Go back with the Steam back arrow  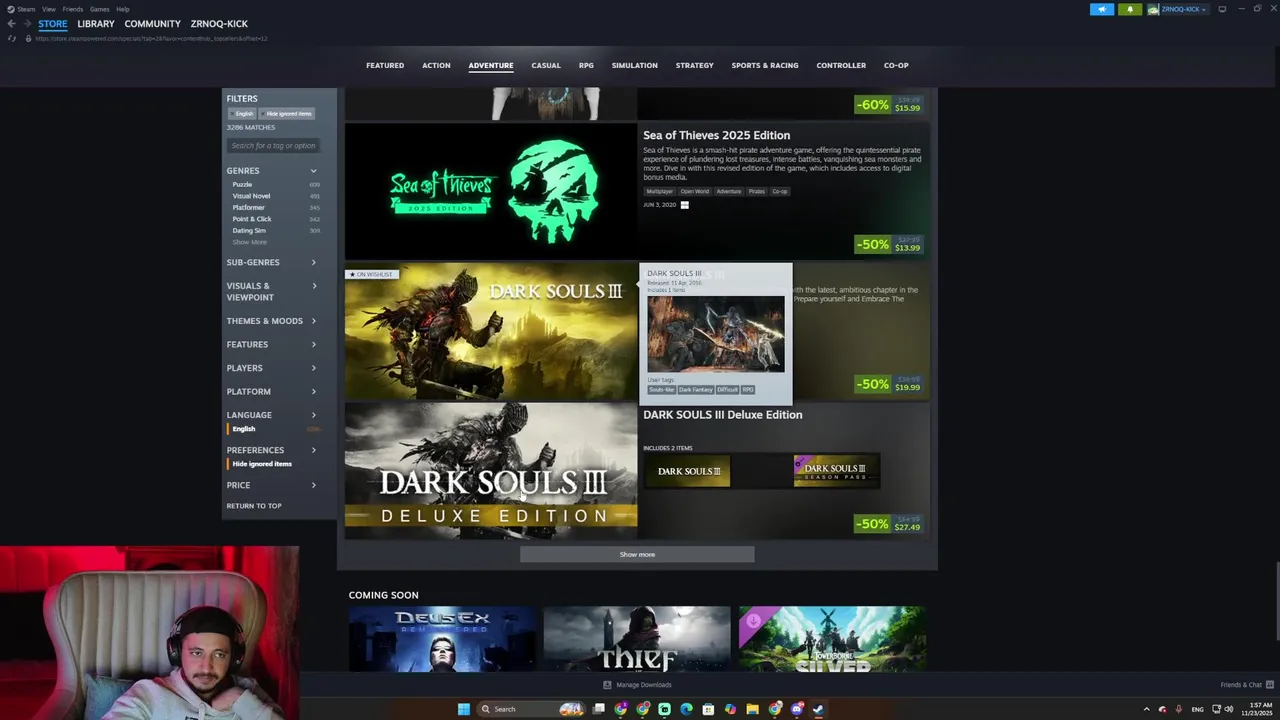(x=11, y=24)
